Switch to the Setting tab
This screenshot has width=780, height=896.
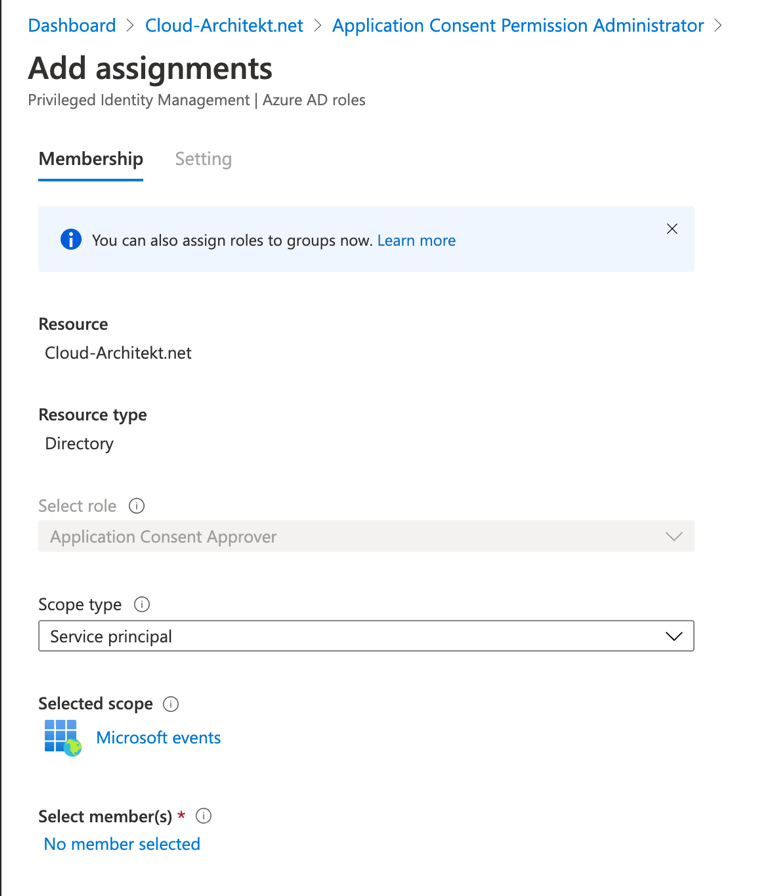[203, 159]
